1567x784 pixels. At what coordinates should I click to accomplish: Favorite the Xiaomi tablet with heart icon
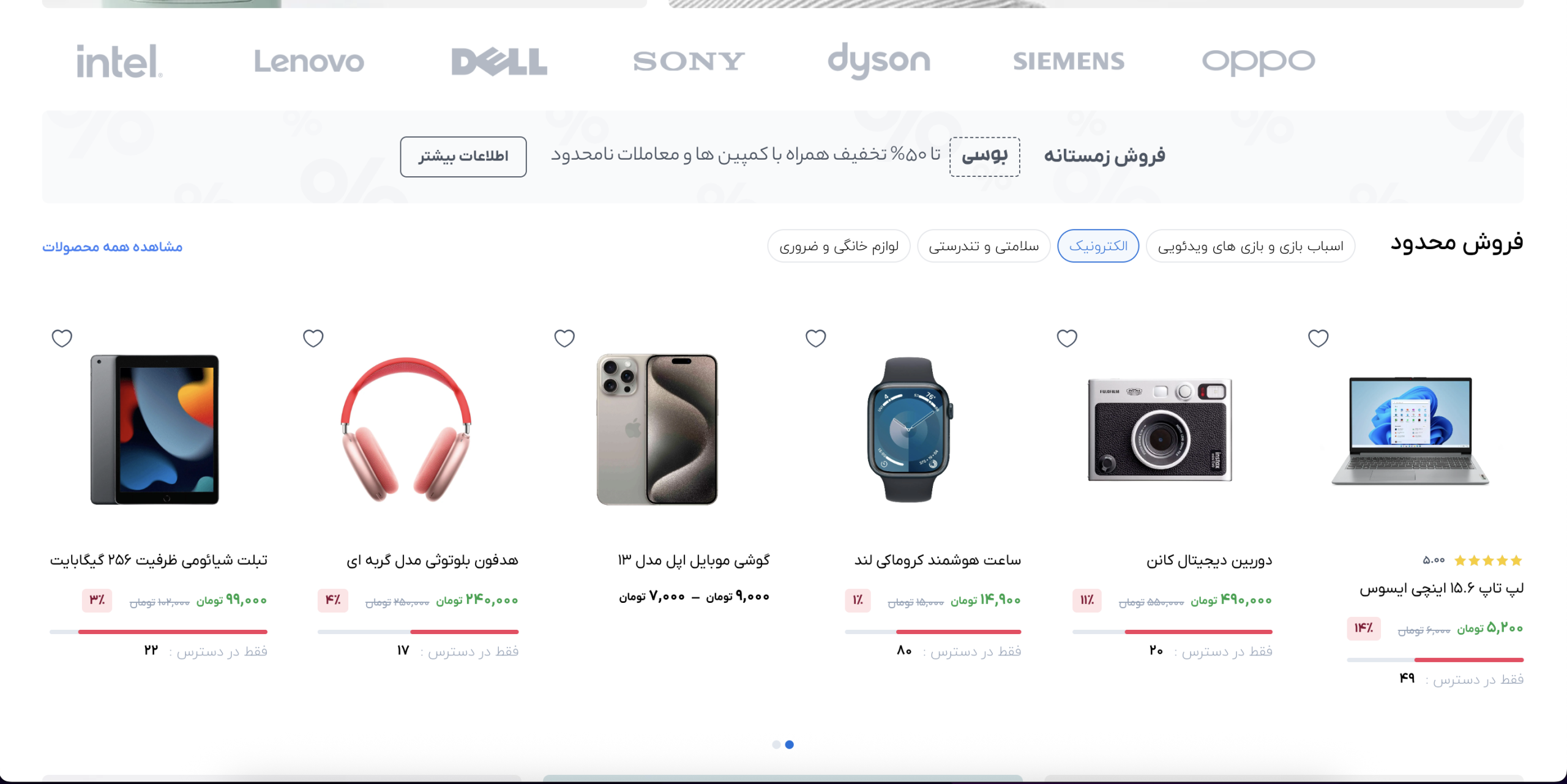click(62, 338)
